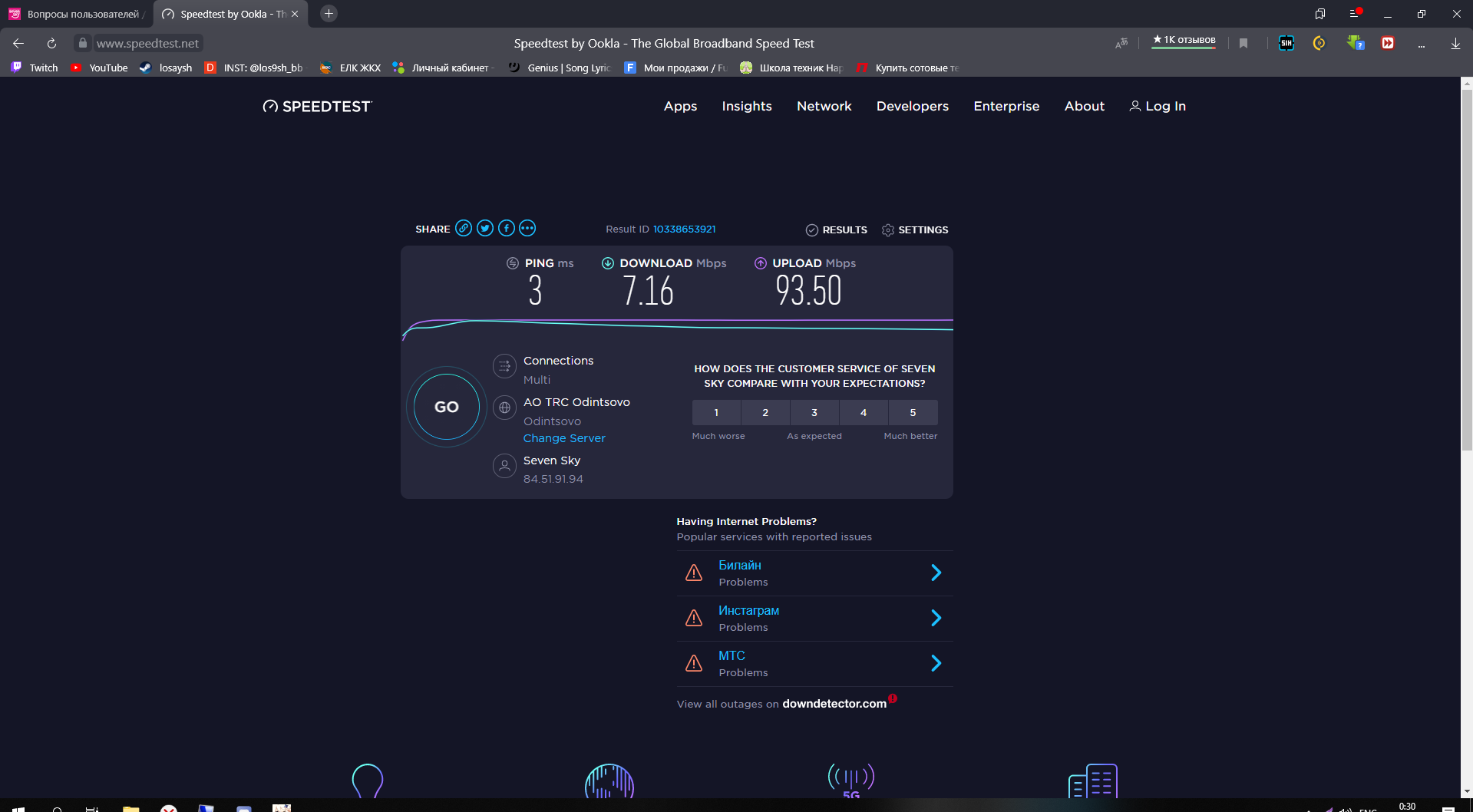Open the 1K отзывов reviews badge
The height and width of the screenshot is (812, 1473).
tap(1184, 40)
